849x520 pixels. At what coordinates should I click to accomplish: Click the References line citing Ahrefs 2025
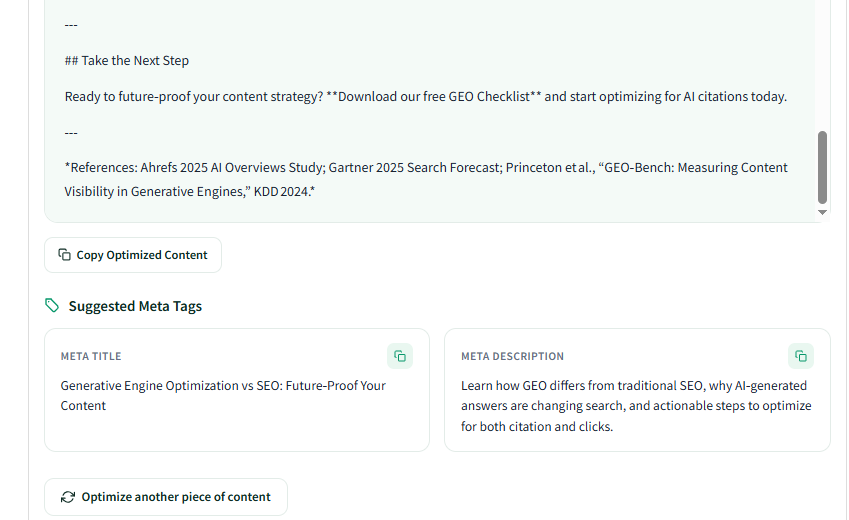click(426, 179)
